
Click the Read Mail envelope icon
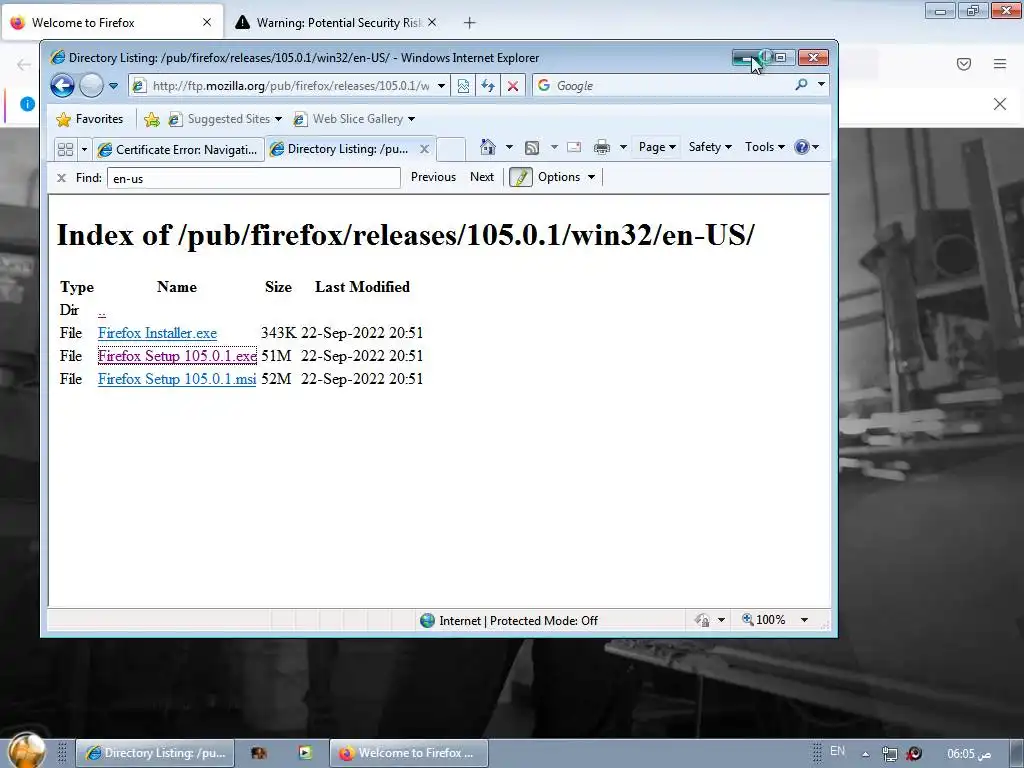coord(574,147)
